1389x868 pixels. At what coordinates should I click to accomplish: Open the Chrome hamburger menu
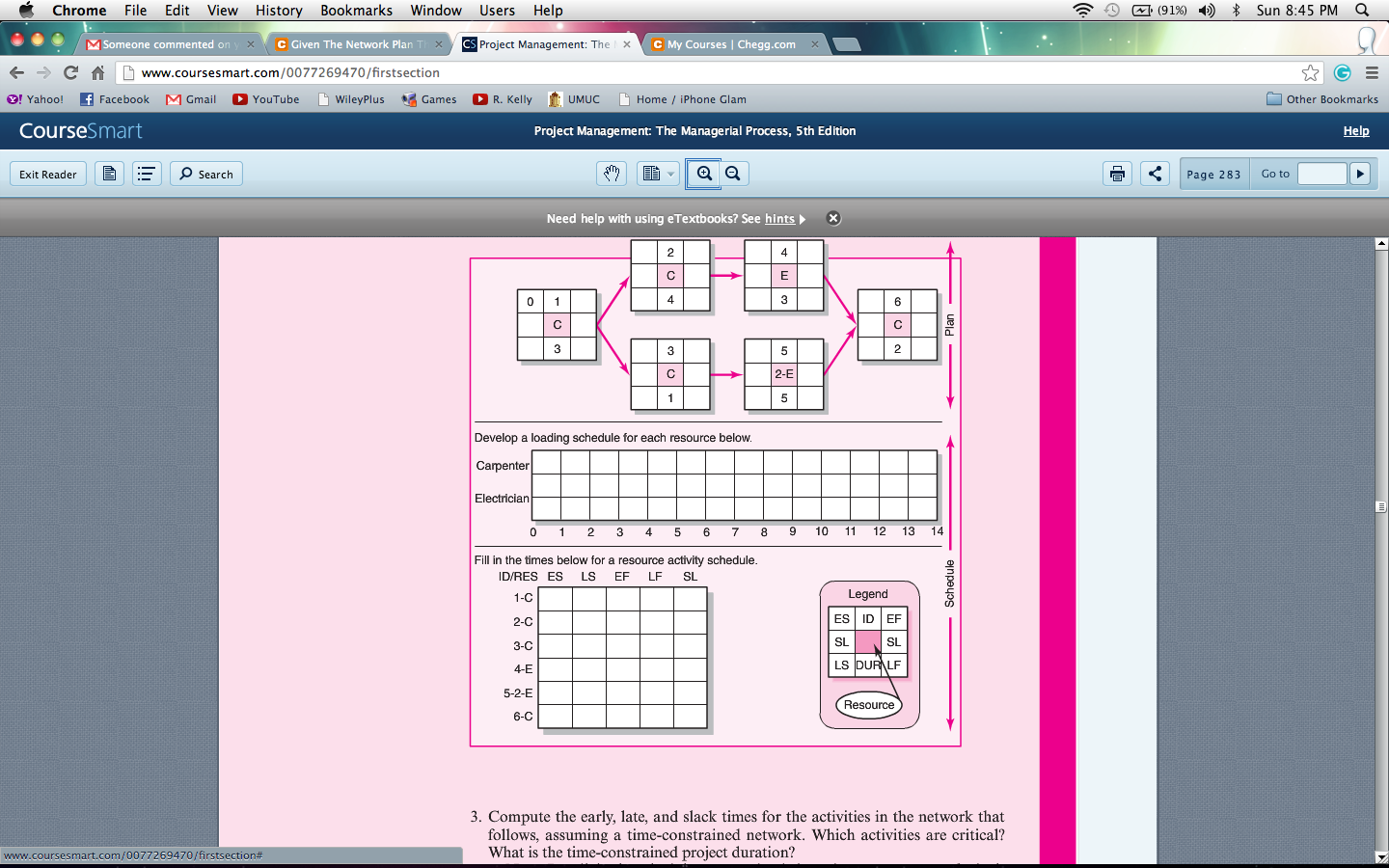1372,72
